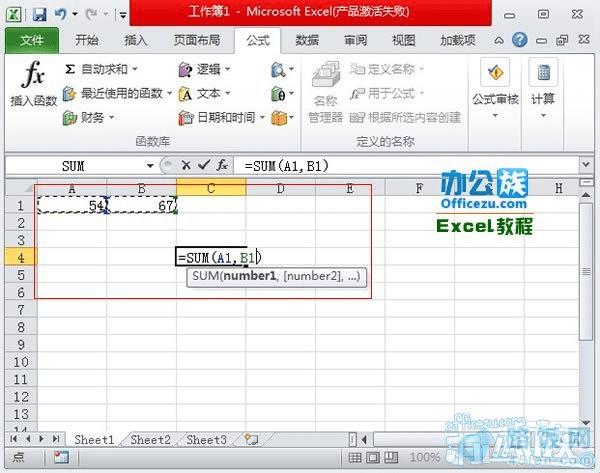Image resolution: width=600 pixels, height=473 pixels.
Task: Switch to Page Break Preview
Action: pos(391,457)
